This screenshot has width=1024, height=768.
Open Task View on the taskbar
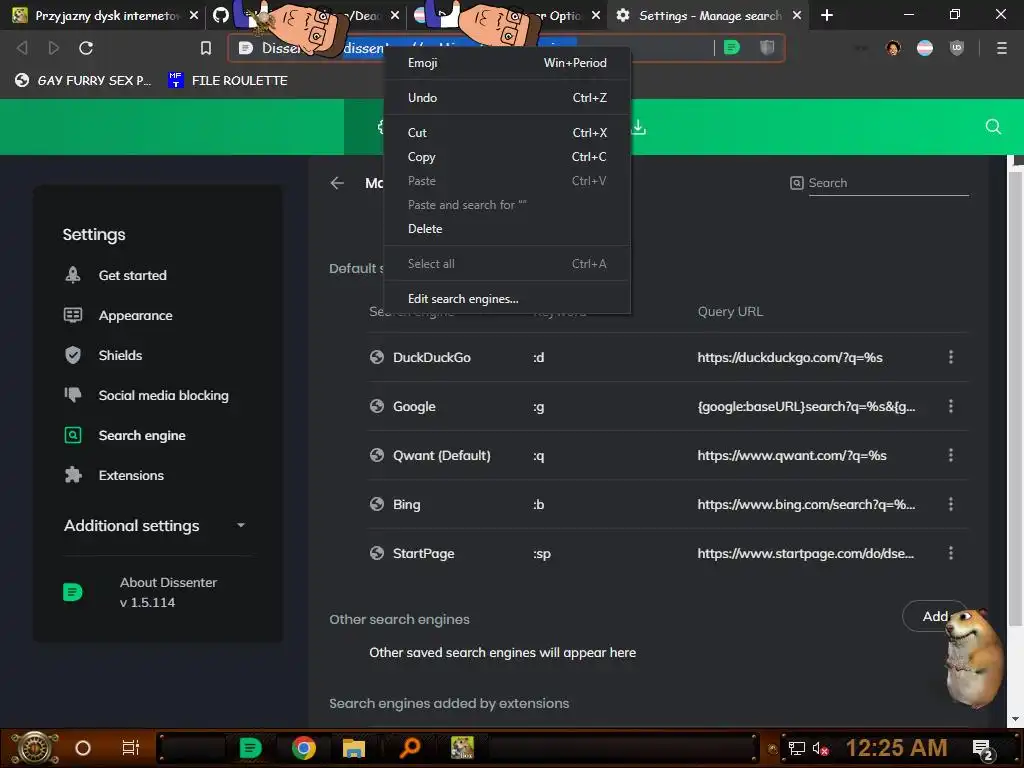(131, 748)
